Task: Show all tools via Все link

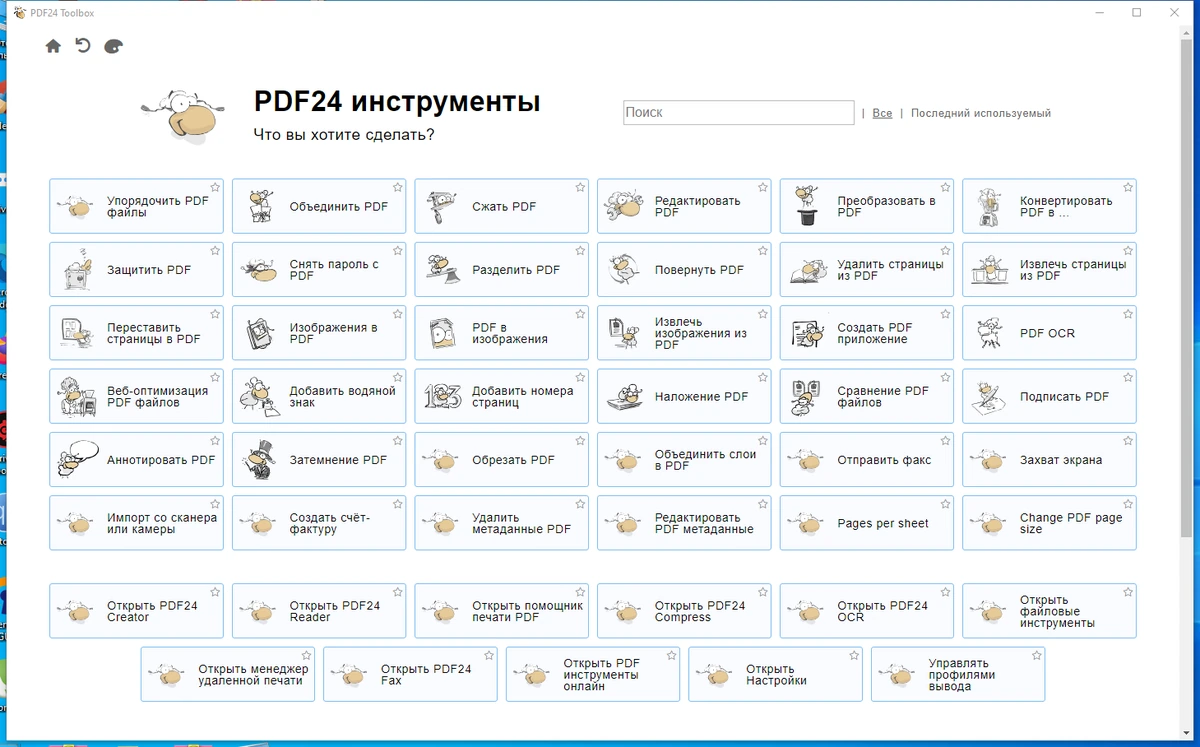Action: pos(882,113)
